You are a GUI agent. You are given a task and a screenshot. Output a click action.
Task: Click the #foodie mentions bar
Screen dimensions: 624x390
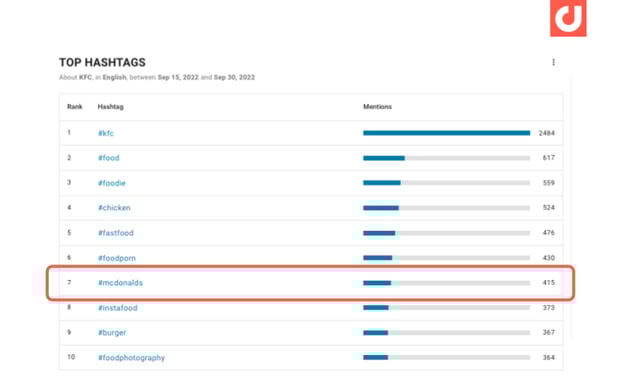(x=447, y=183)
